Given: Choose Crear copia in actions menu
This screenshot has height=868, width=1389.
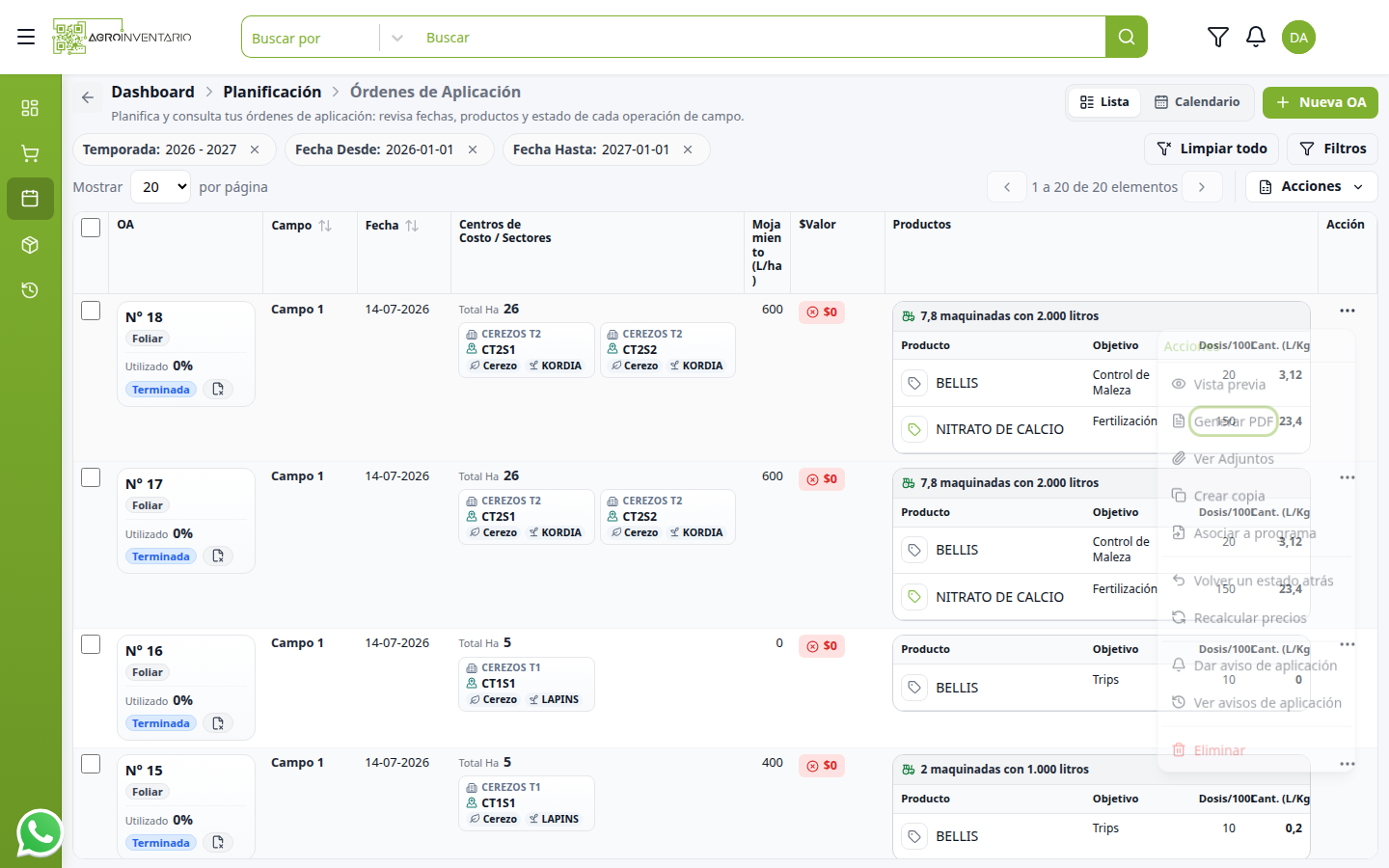Looking at the screenshot, I should (x=1229, y=496).
